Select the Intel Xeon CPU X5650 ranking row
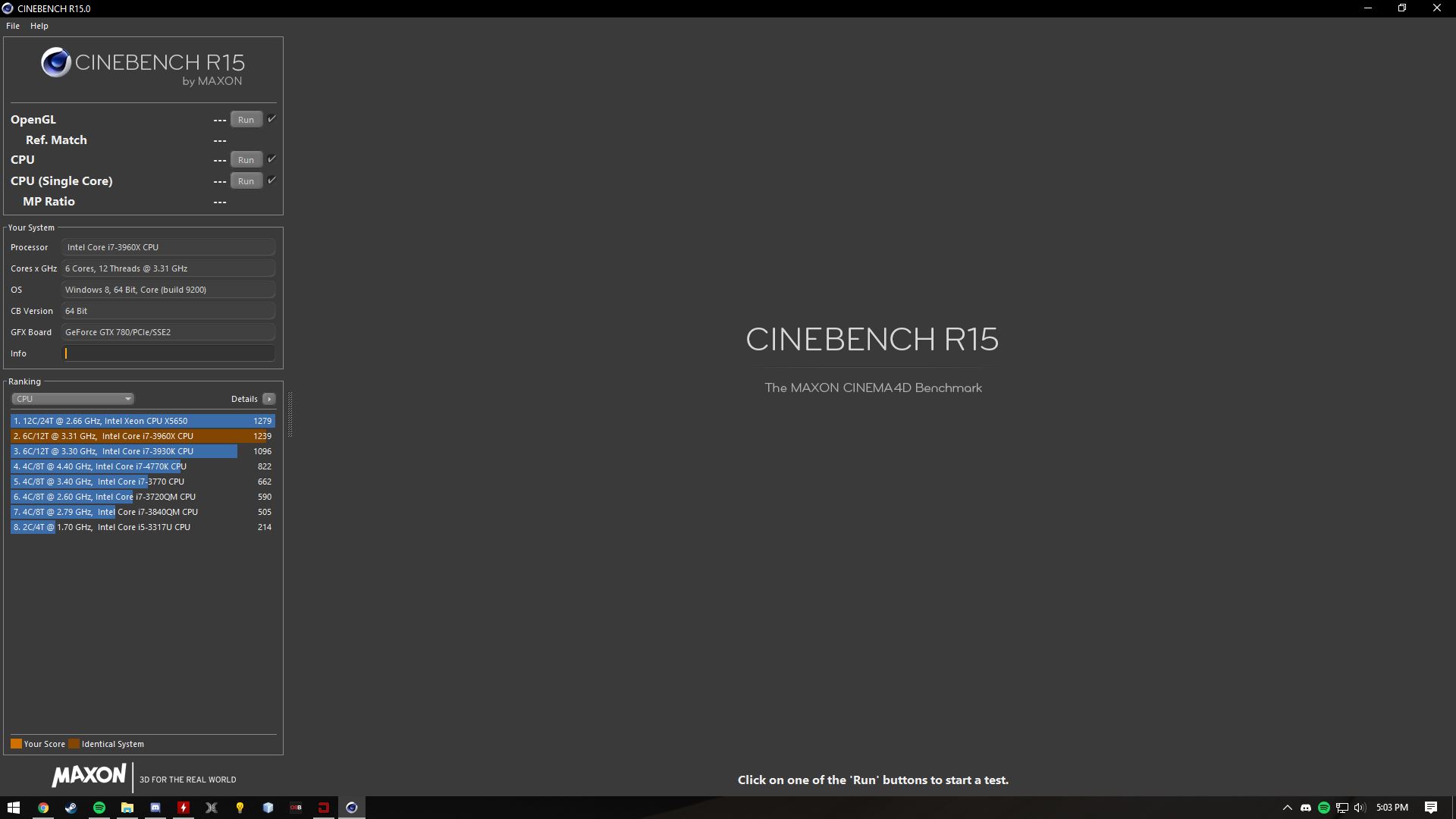This screenshot has height=819, width=1456. (x=143, y=421)
